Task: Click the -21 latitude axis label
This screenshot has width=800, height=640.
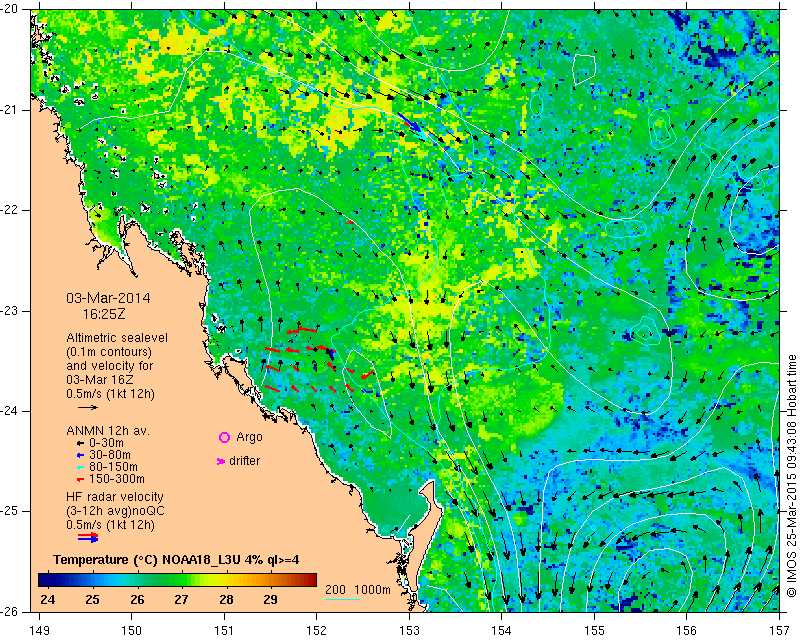Action: point(11,109)
